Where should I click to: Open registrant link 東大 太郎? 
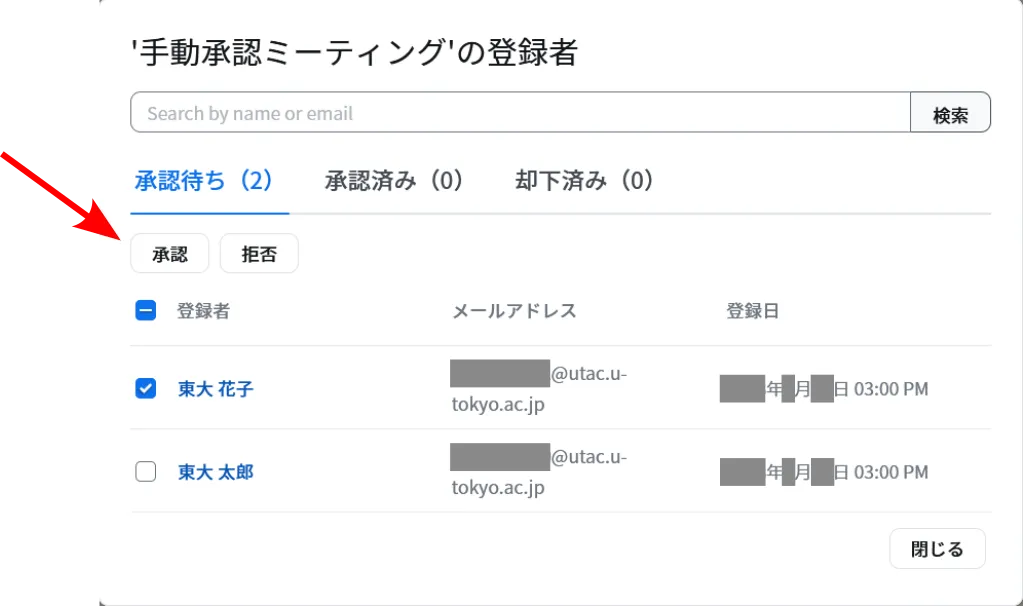tap(215, 472)
